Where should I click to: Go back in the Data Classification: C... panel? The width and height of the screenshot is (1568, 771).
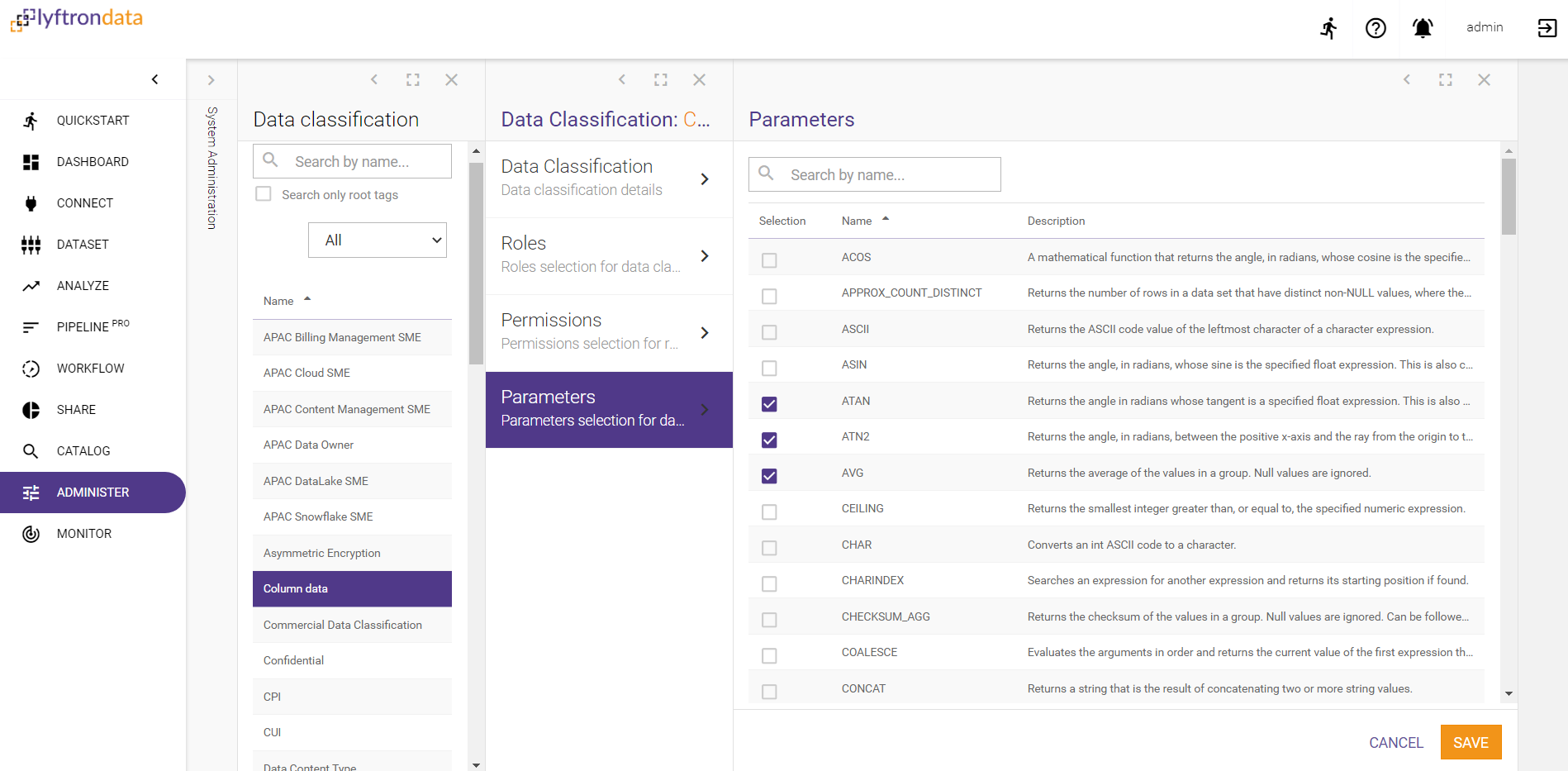coord(622,79)
